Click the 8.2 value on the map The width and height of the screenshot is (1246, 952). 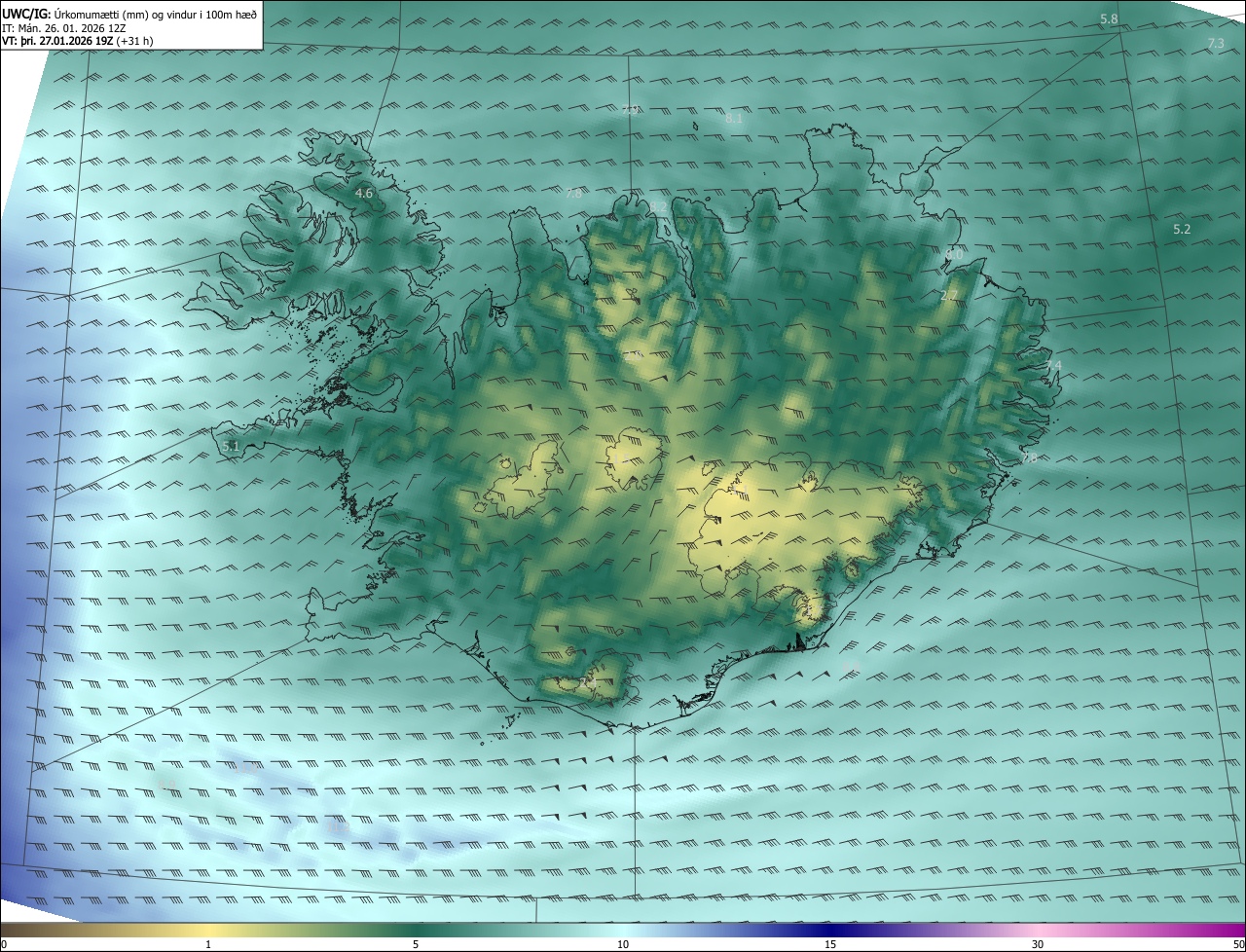point(659,207)
